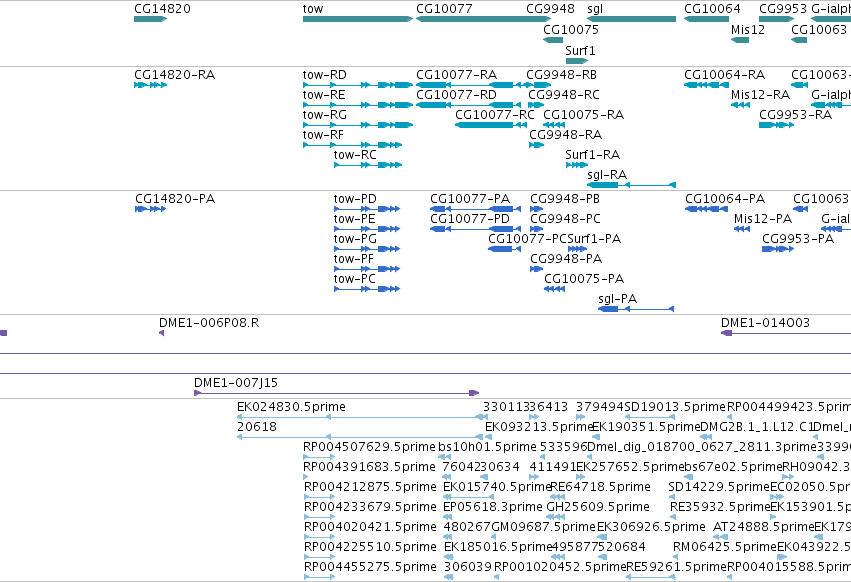
Task: Select the CG10064 gene glyph
Action: [x=706, y=19]
